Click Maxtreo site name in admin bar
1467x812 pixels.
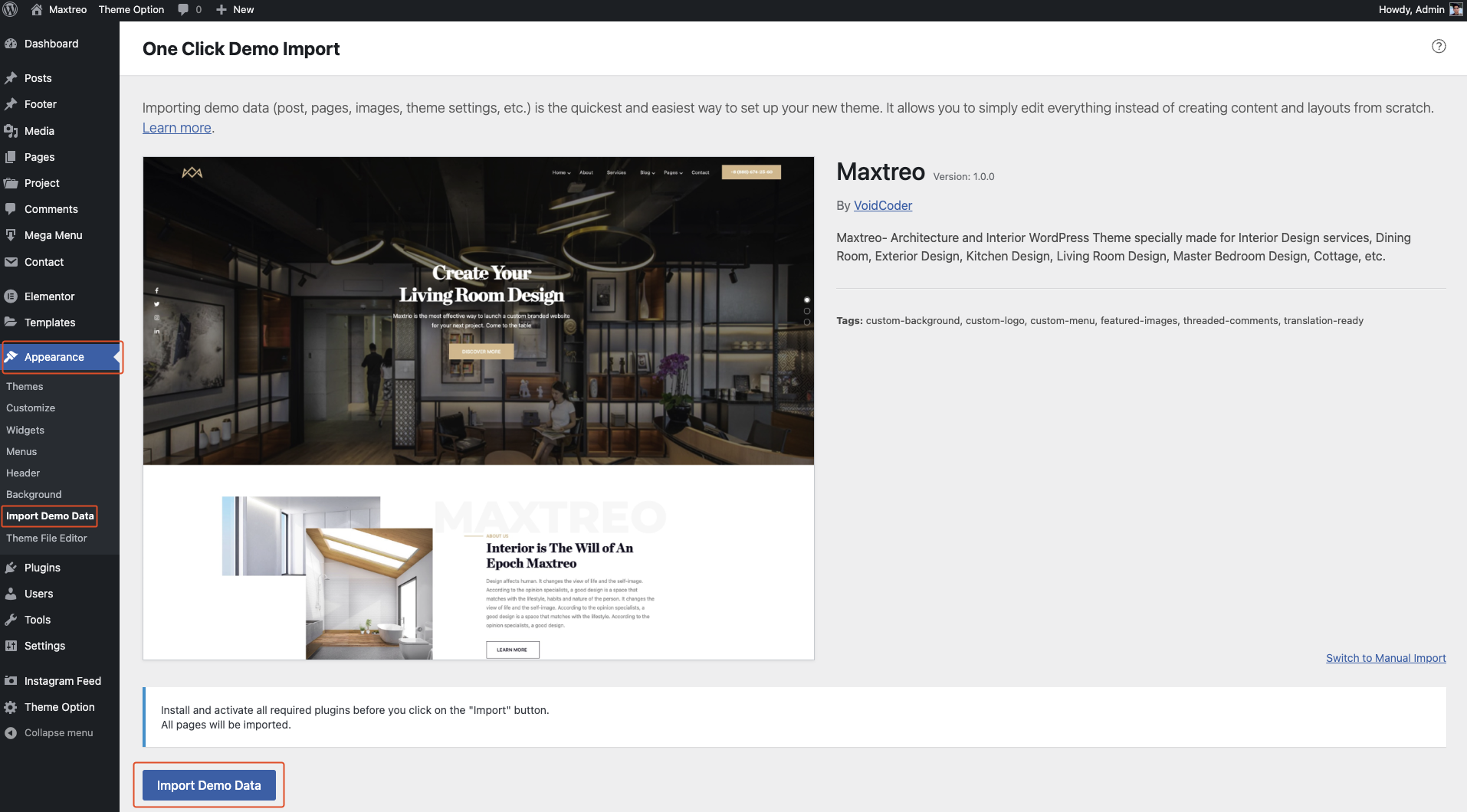(x=67, y=9)
